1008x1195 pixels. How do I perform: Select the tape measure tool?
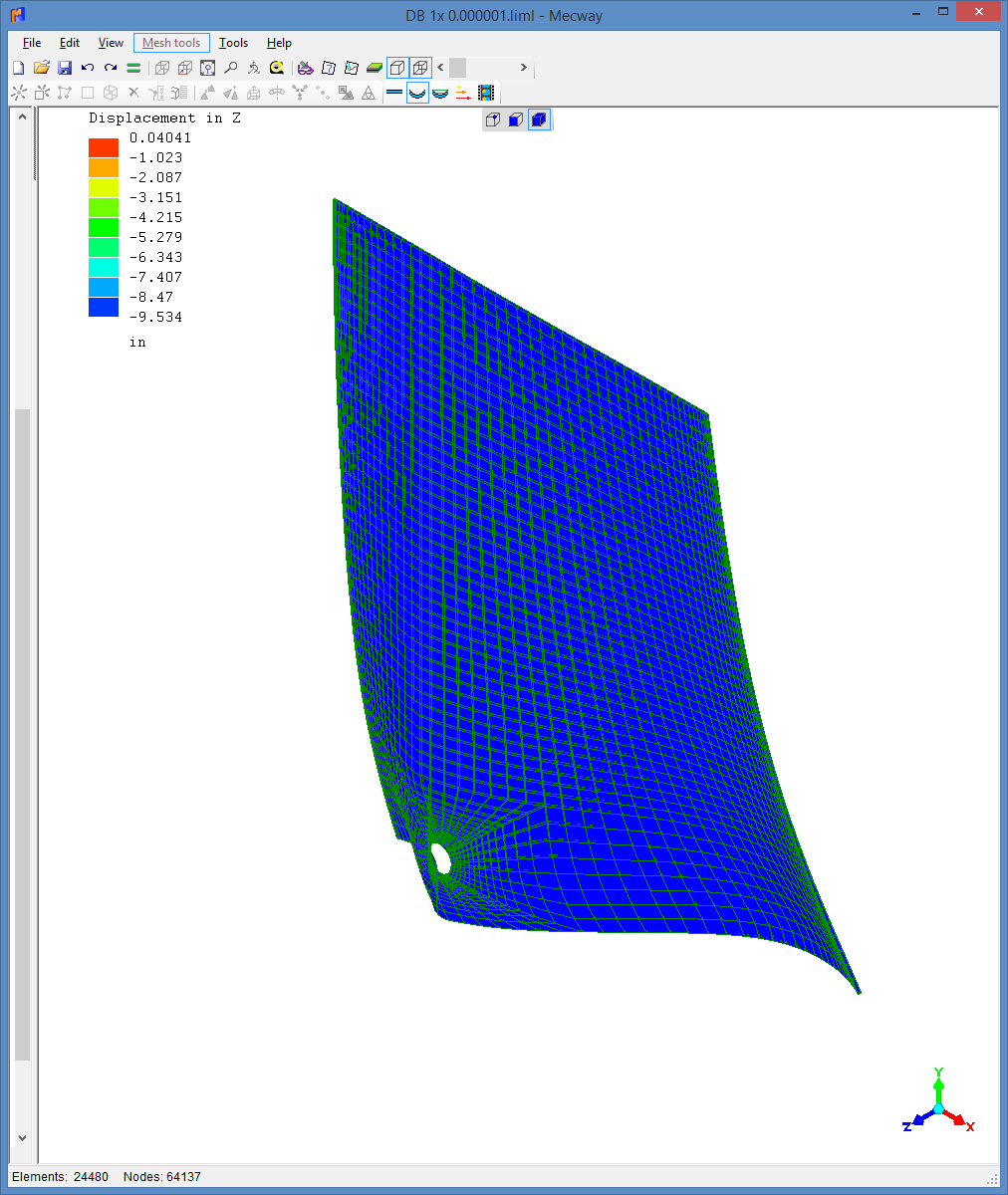277,68
